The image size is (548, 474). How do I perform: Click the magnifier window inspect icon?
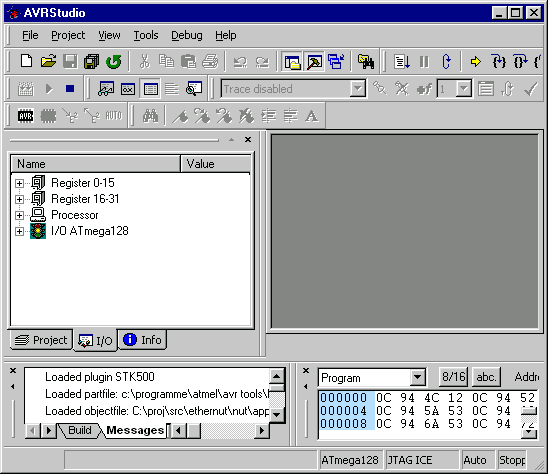pyautogui.click(x=194, y=89)
